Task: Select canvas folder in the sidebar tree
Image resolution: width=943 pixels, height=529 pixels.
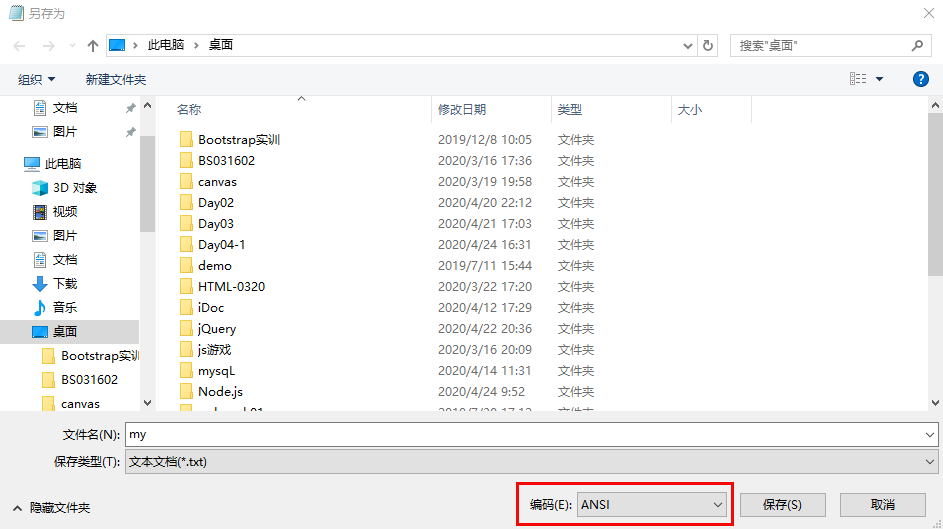Action: coord(80,404)
